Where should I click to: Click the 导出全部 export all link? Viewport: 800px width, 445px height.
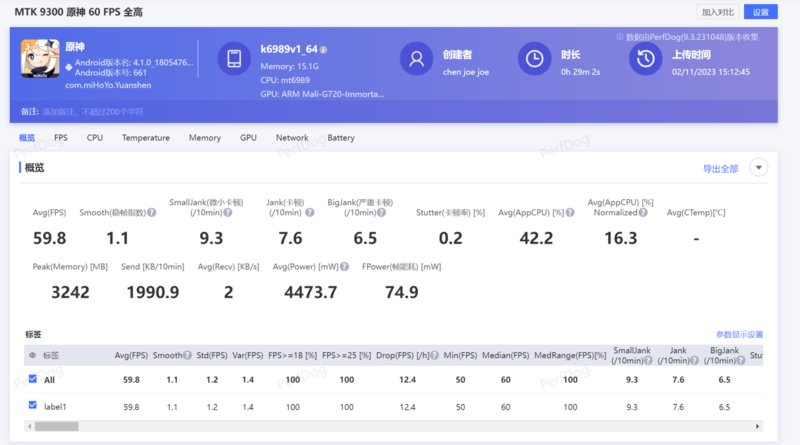pyautogui.click(x=720, y=169)
